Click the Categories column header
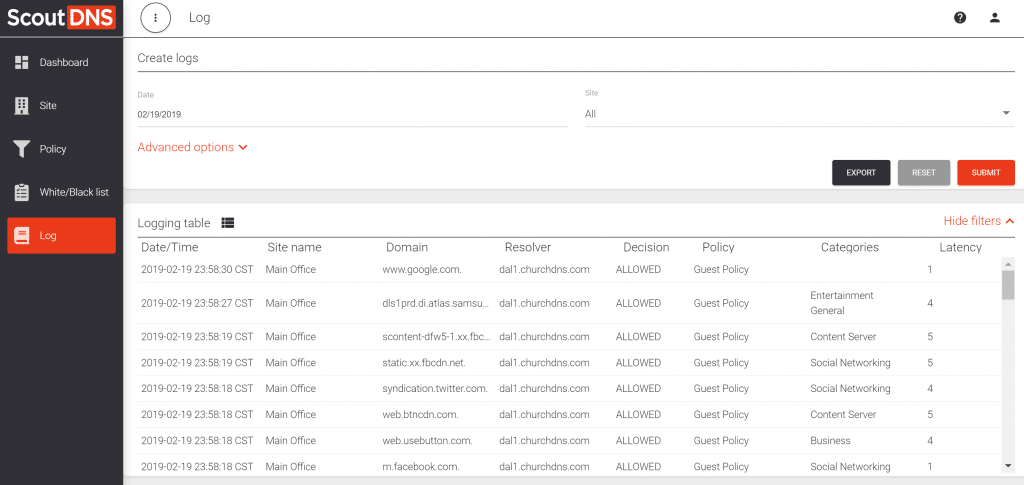Screen dimensions: 1024x485 (850, 247)
